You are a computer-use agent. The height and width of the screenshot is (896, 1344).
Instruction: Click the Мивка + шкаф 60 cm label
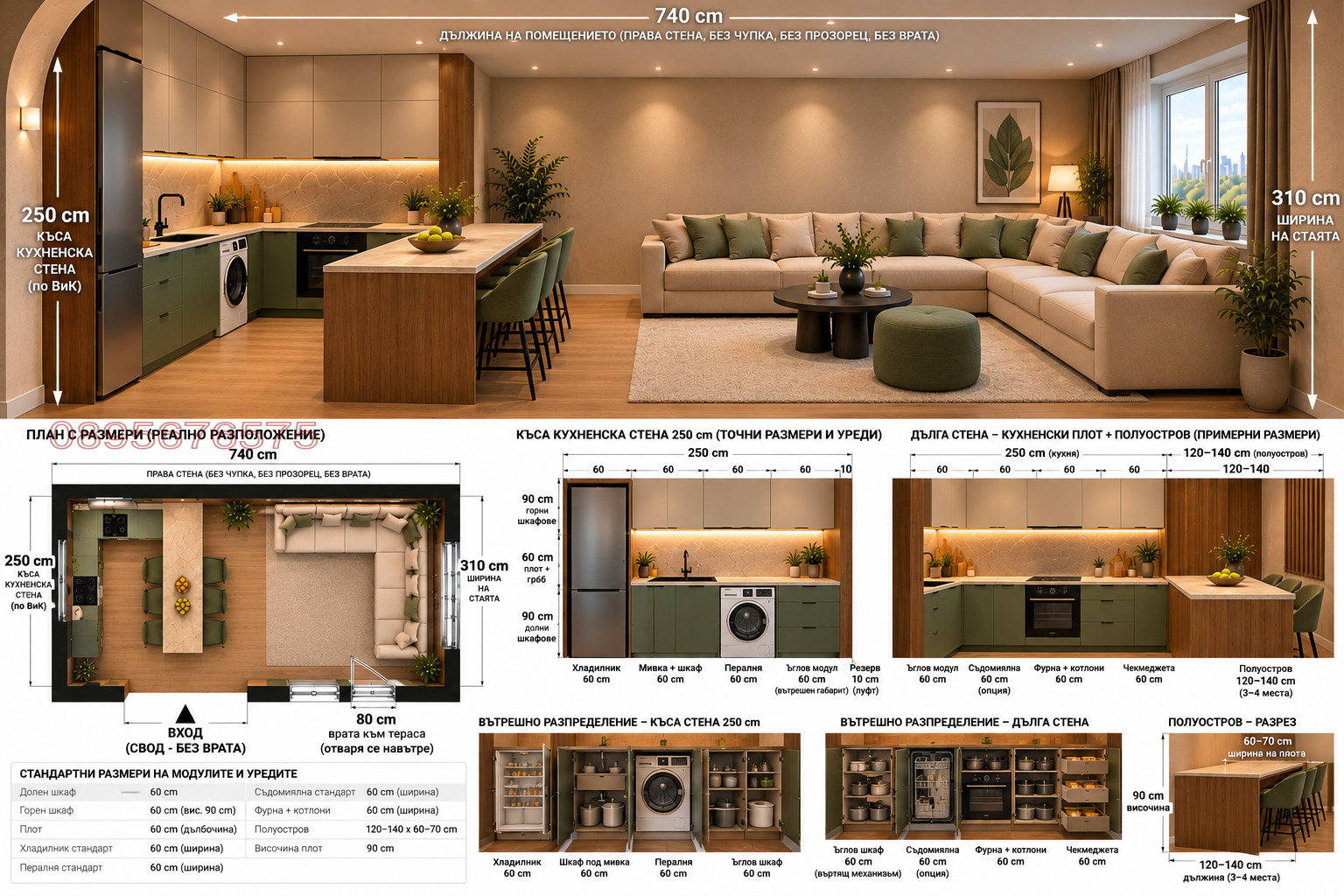(x=670, y=674)
